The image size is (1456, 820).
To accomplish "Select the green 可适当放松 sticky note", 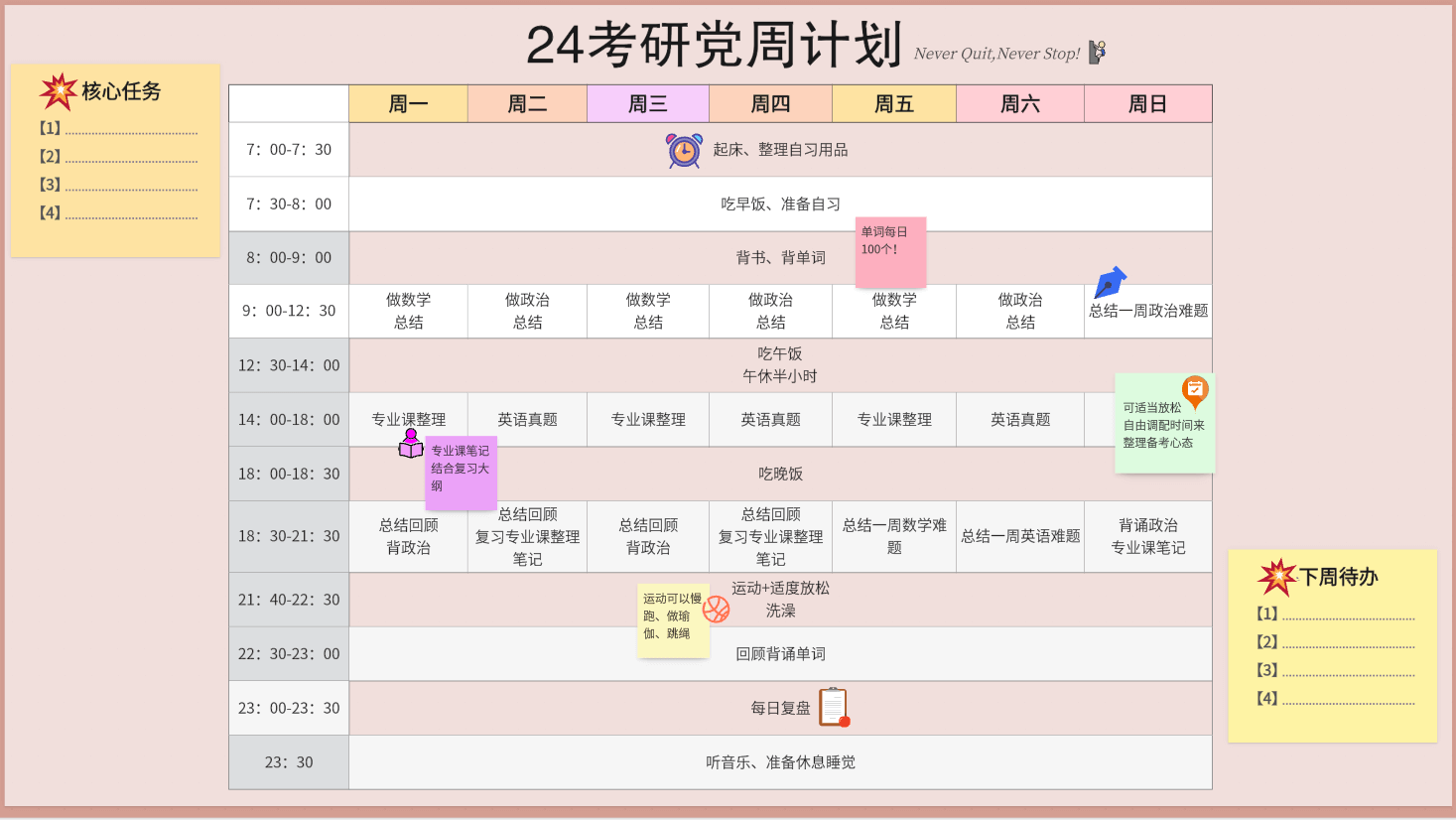I will click(1164, 424).
